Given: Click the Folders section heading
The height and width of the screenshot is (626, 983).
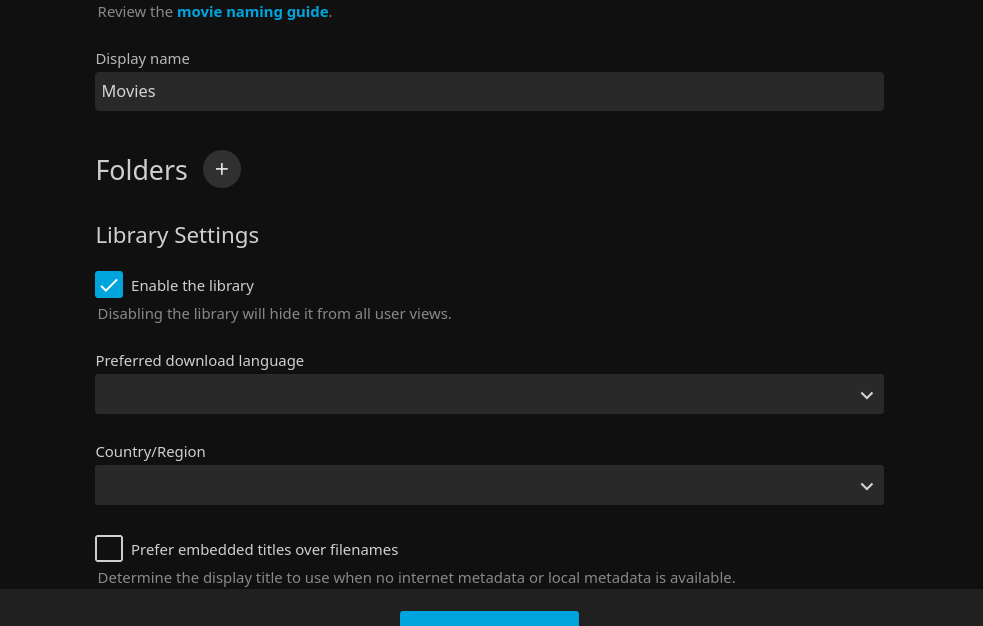Looking at the screenshot, I should click(142, 170).
